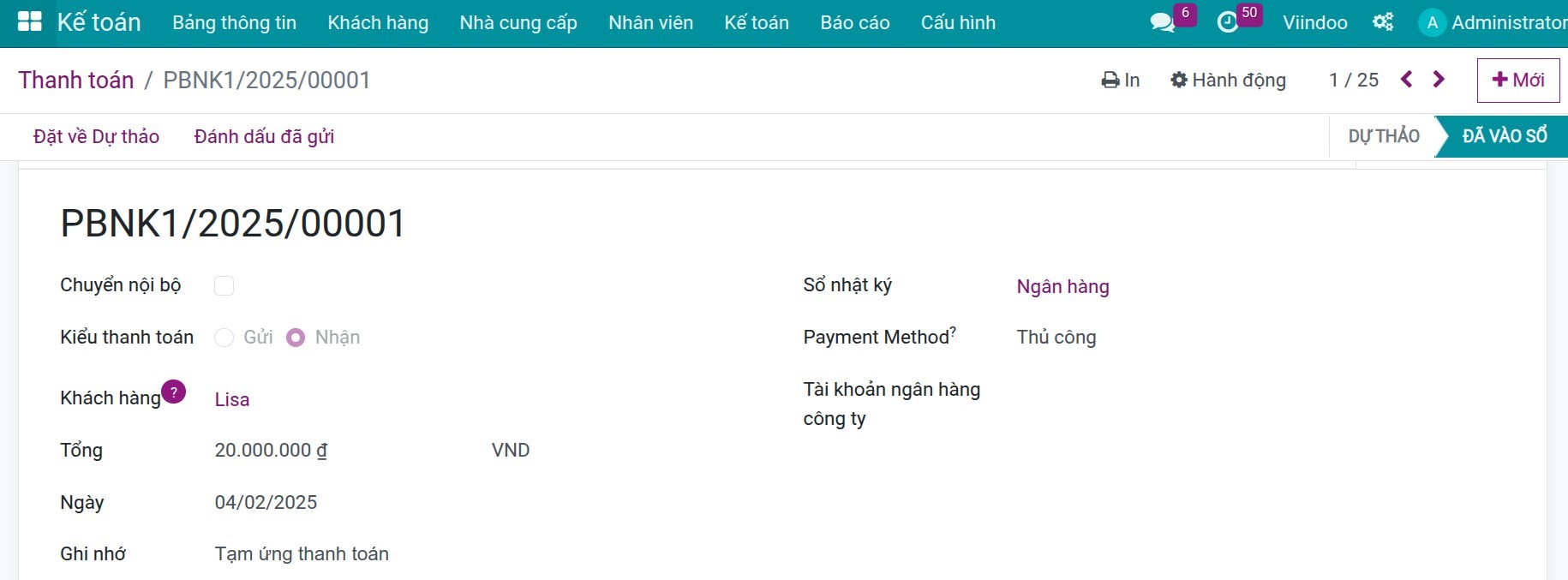Open the Bảng thông tin menu
The width and height of the screenshot is (1568, 580).
click(234, 22)
